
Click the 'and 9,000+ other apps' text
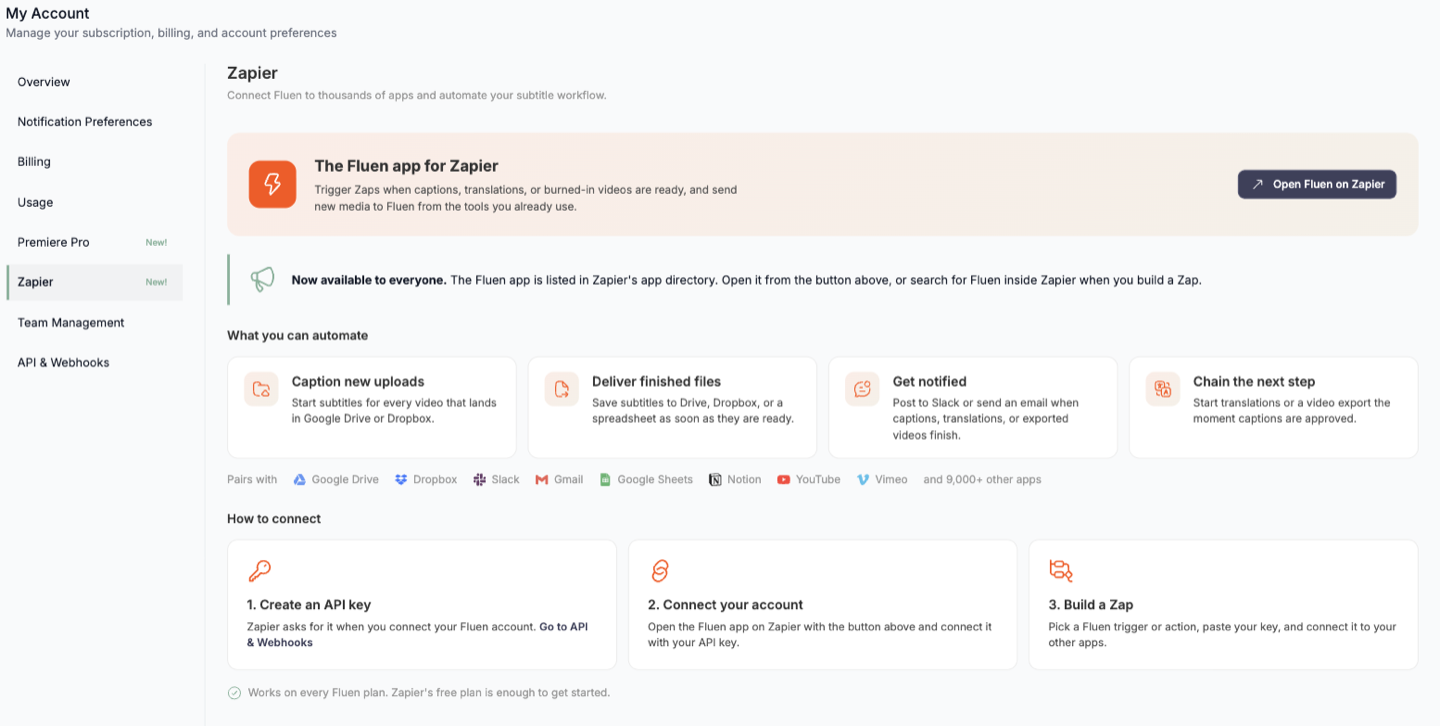pos(982,480)
